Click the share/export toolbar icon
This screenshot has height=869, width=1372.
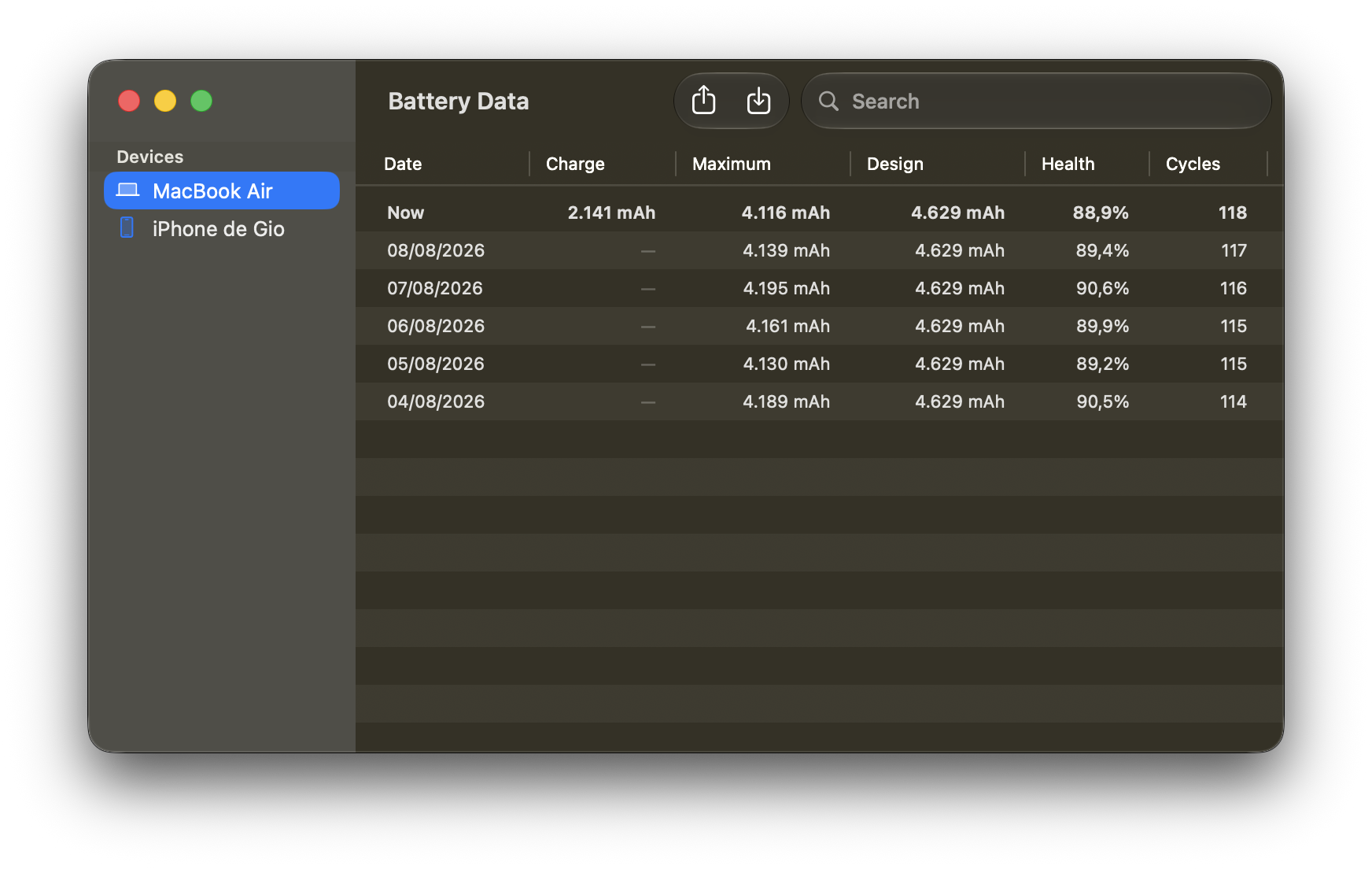703,101
